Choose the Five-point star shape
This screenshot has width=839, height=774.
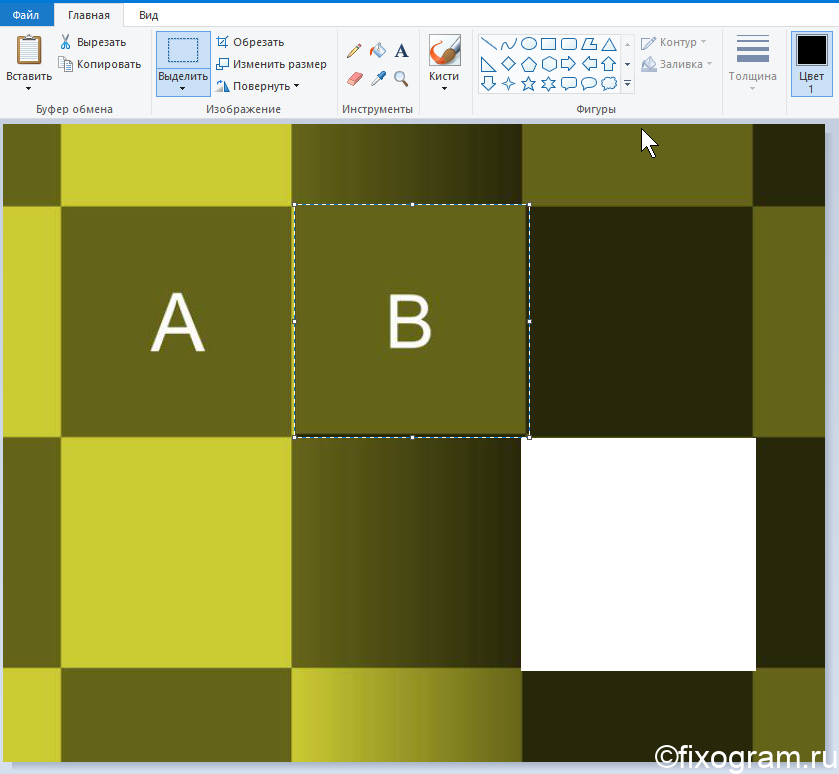coord(529,83)
